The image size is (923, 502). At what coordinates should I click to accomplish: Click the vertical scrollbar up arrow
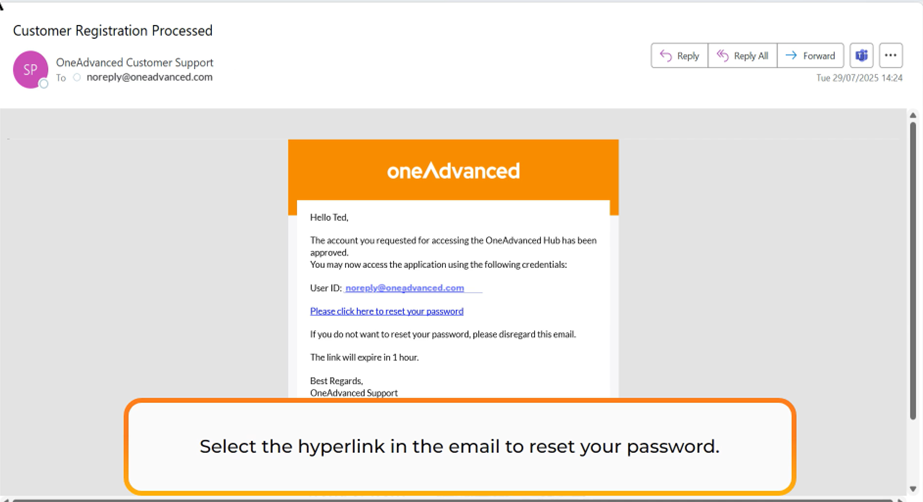click(x=913, y=116)
